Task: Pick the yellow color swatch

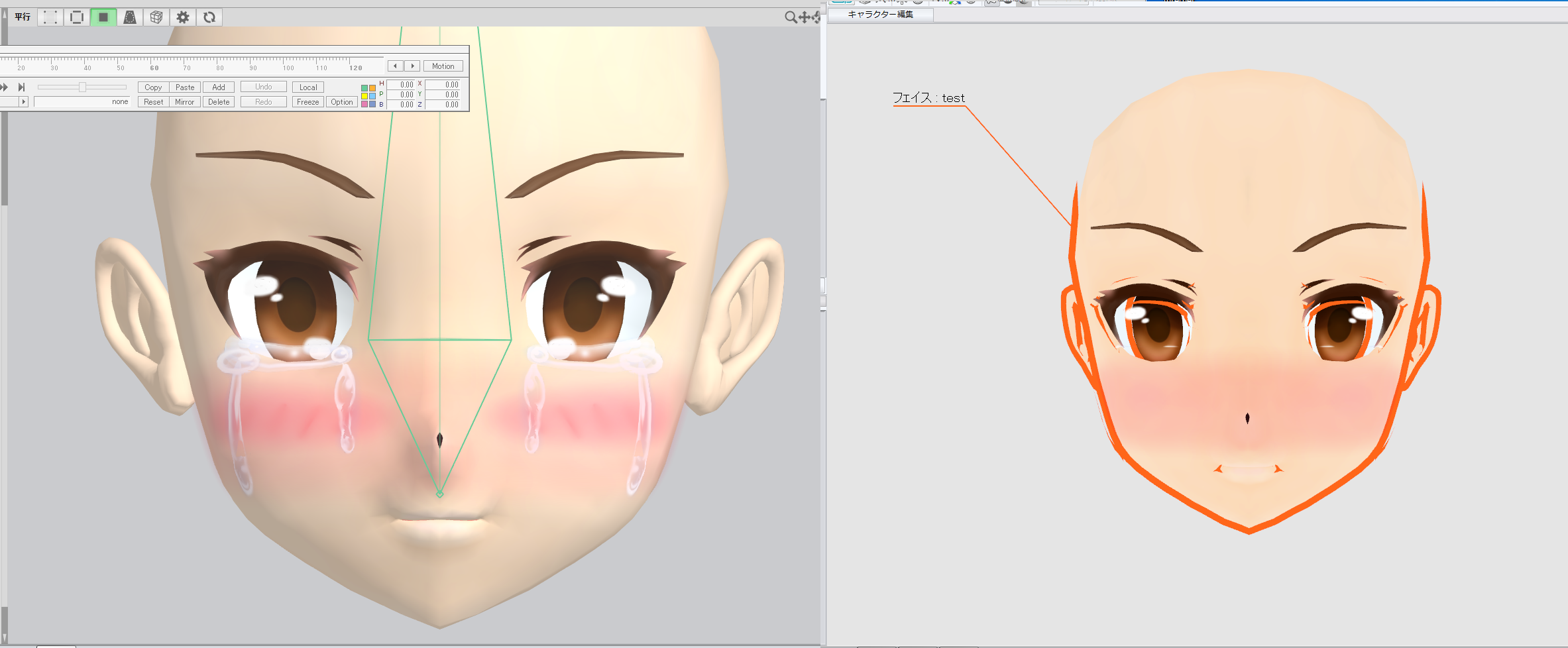Action: point(364,96)
